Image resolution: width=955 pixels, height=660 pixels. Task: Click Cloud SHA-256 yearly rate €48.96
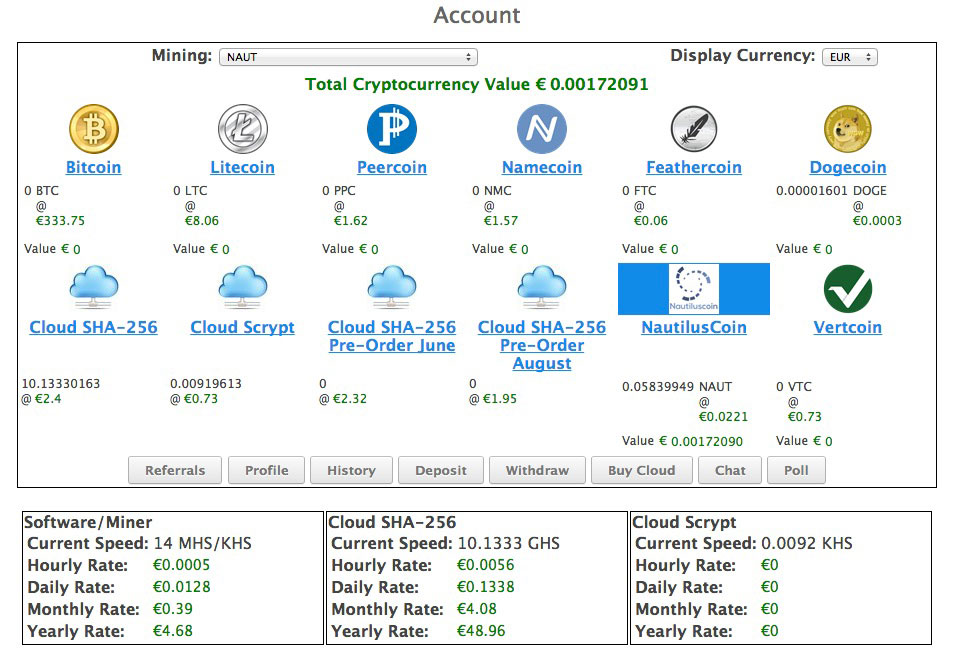point(481,631)
